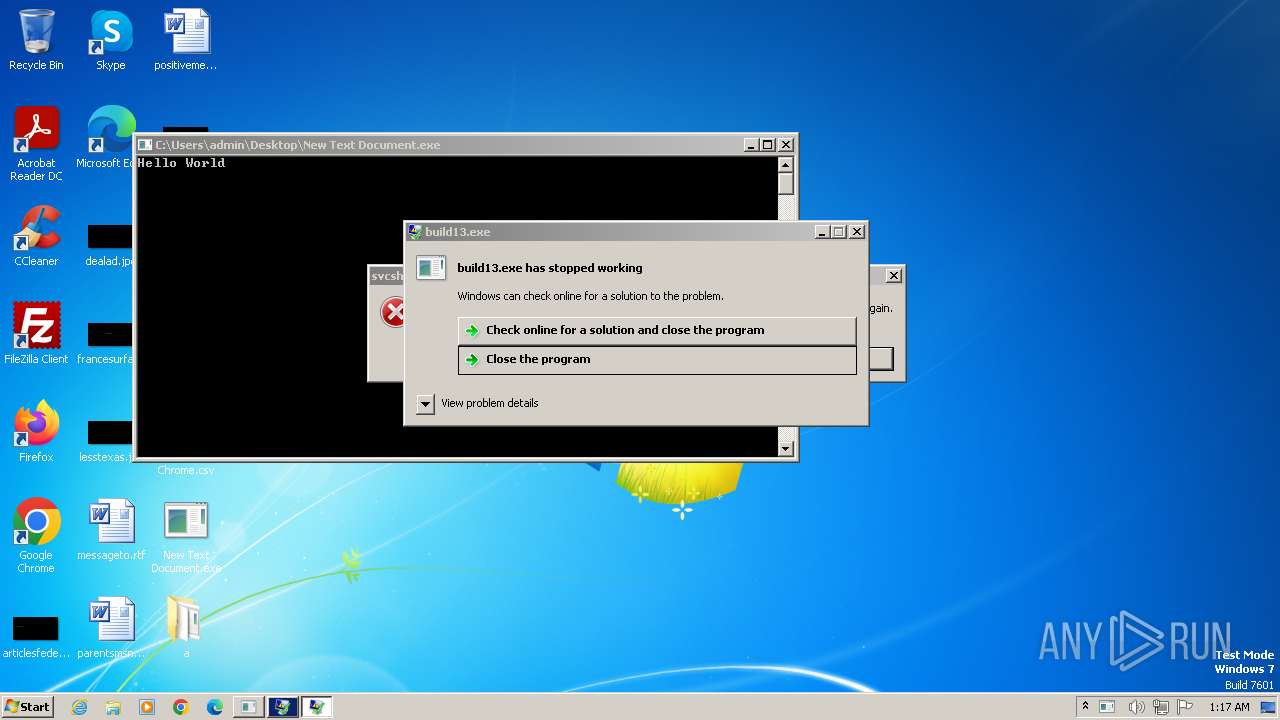This screenshot has height=720, width=1280.
Task: Launch Acrobat Reader DC from desktop
Action: click(x=36, y=144)
